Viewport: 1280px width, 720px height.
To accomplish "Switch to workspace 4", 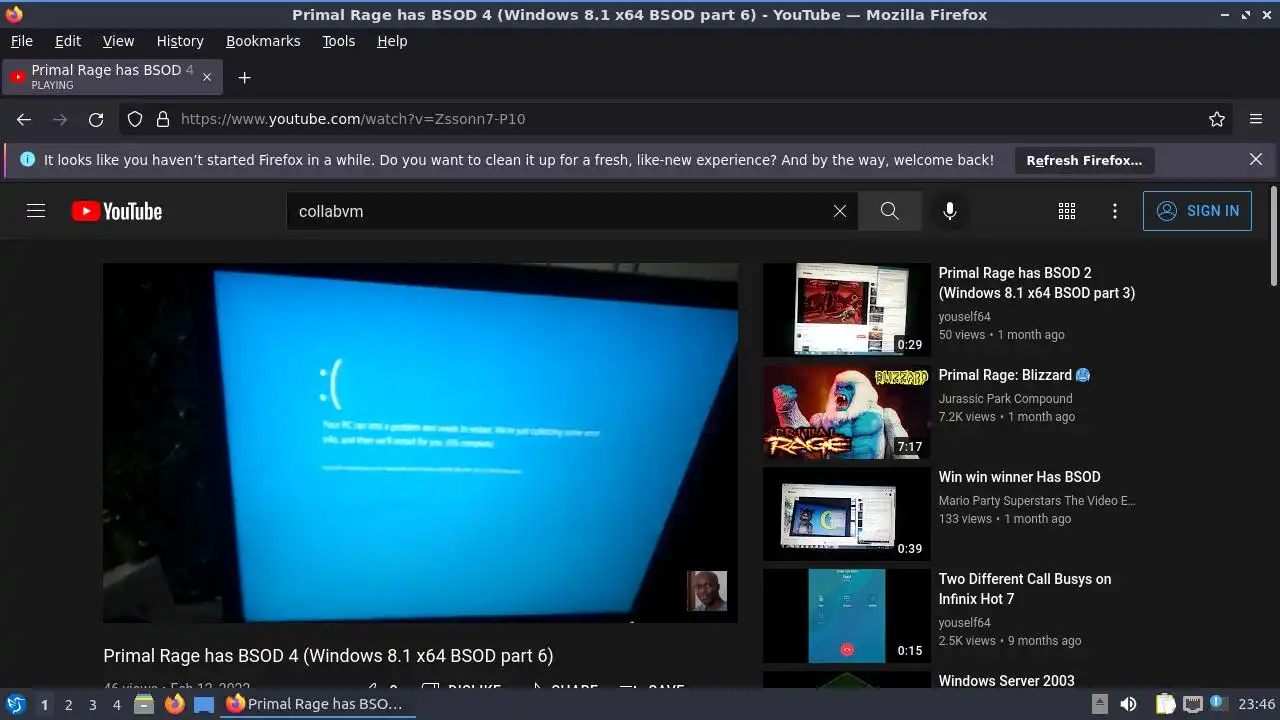I will [116, 704].
